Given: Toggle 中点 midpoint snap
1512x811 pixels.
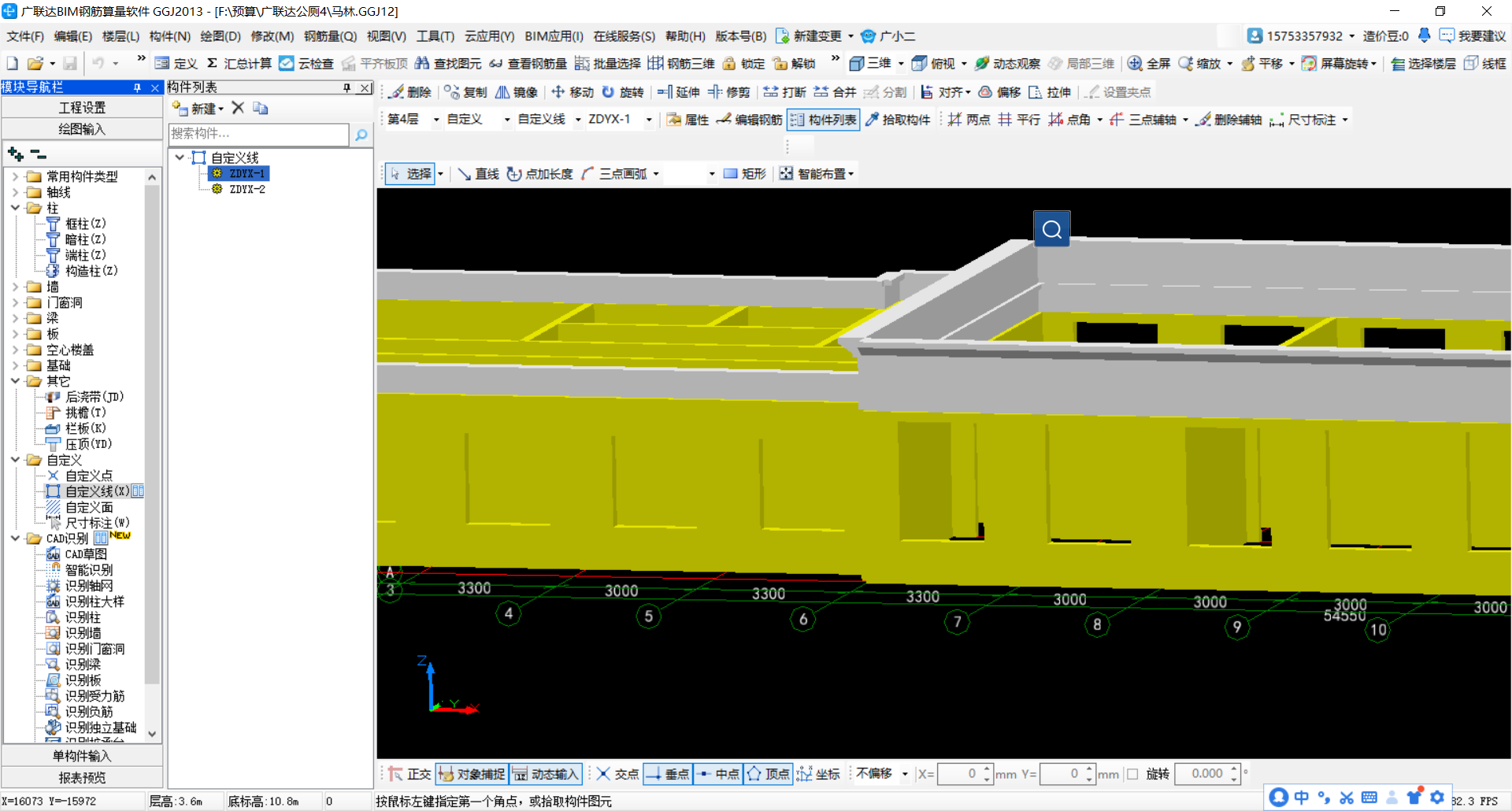Looking at the screenshot, I should 717,774.
